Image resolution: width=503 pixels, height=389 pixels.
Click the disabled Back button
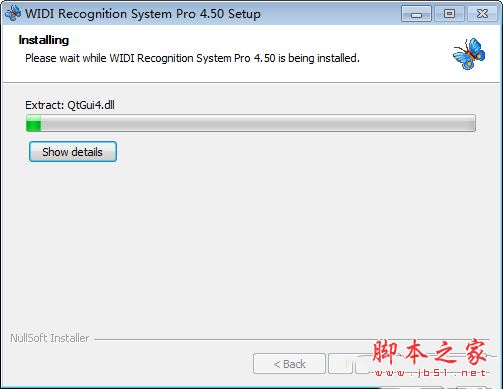(289, 364)
